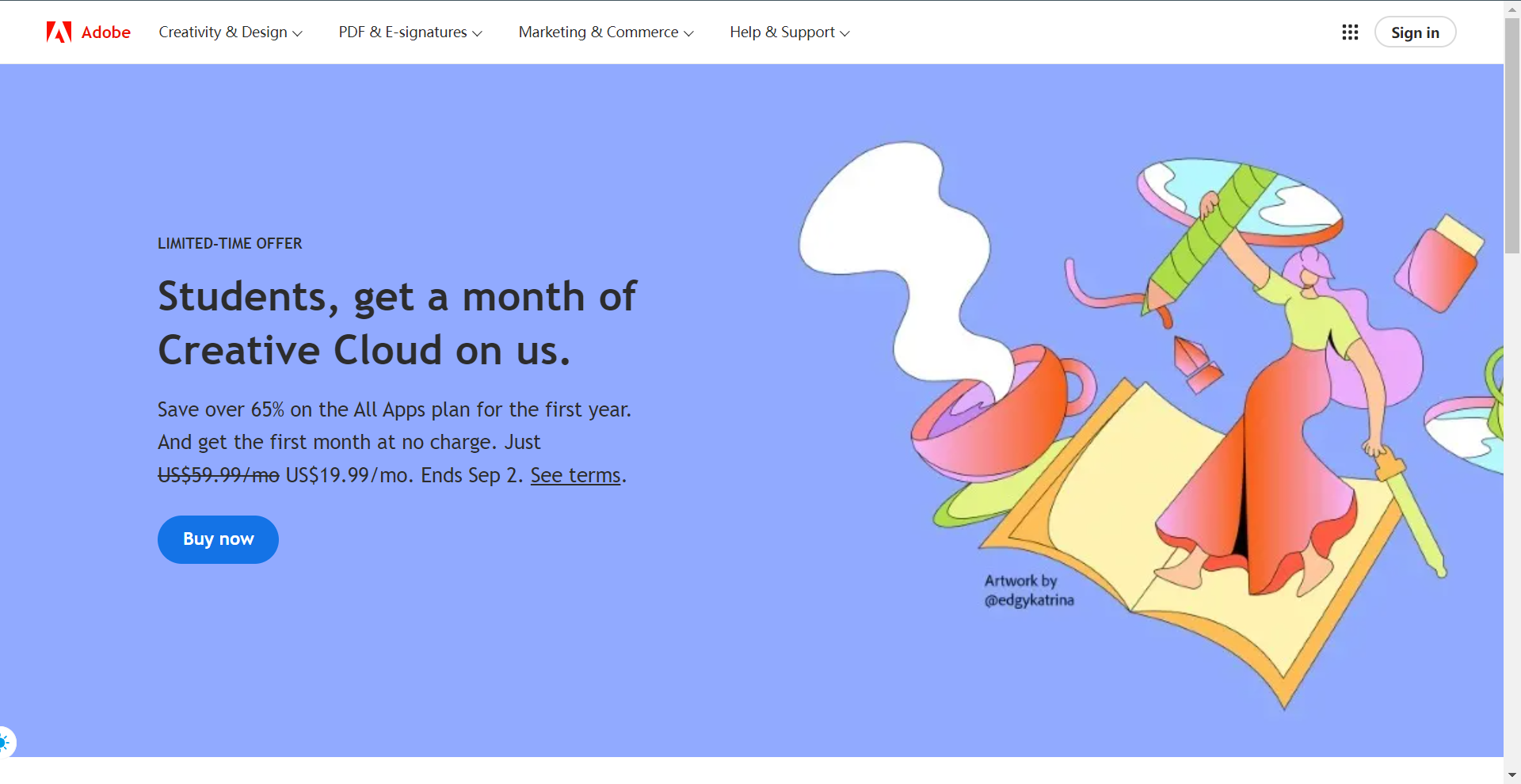This screenshot has width=1521, height=784.
Task: Click the partially hidden widget icon at bottom-left
Action: [x=6, y=743]
